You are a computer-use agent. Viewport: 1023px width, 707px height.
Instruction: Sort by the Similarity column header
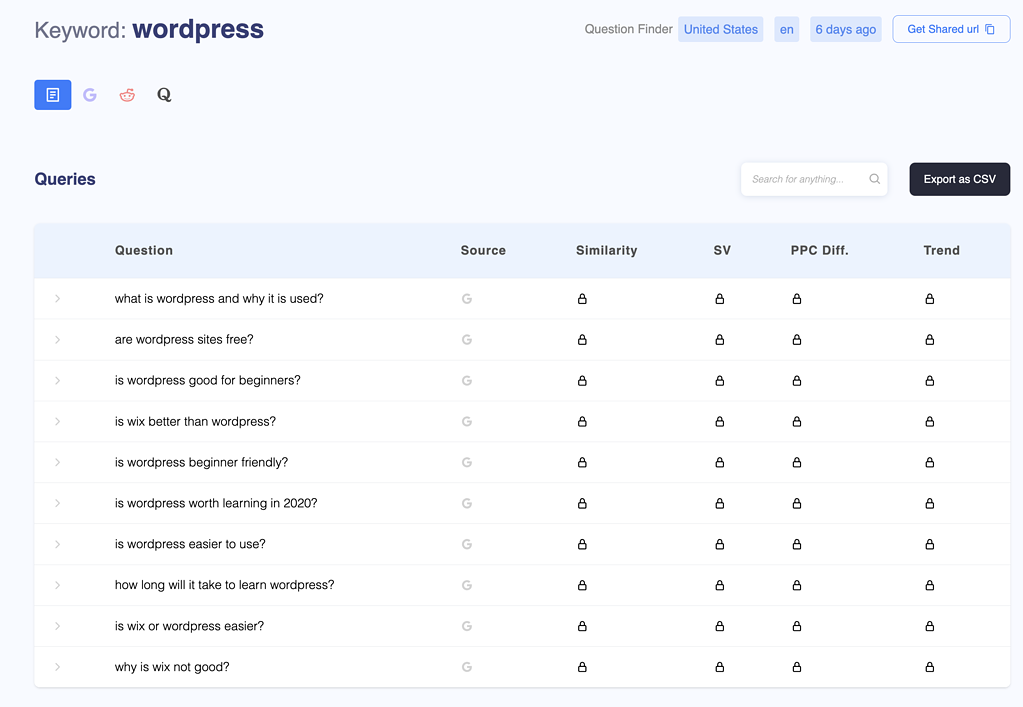[x=607, y=250]
